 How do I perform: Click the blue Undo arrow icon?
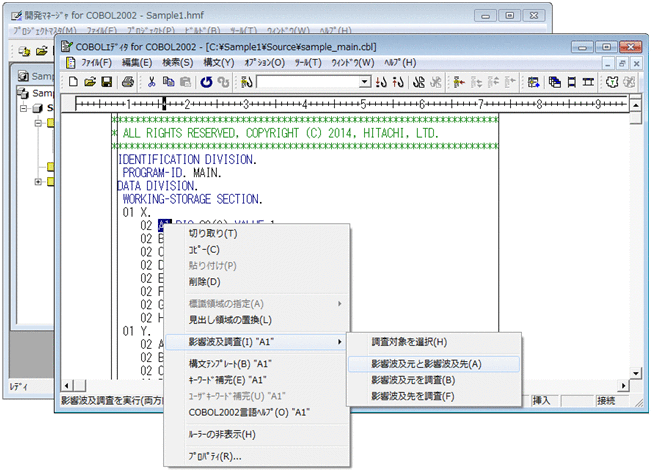pos(206,82)
